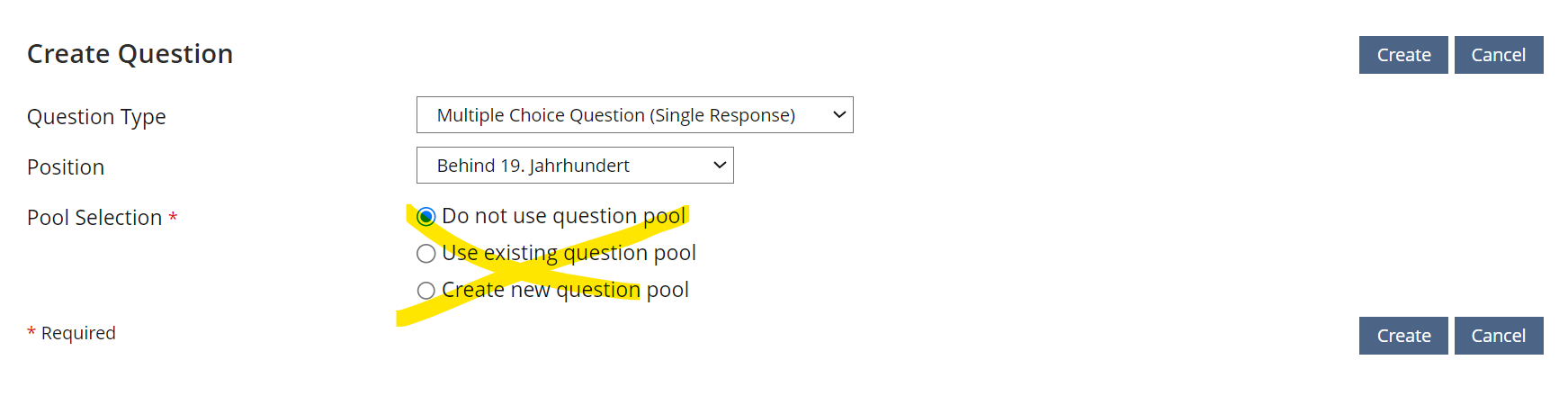Screen dimensions: 1568x405
Task: Click the 'Create Question' page heading
Action: coord(130,54)
